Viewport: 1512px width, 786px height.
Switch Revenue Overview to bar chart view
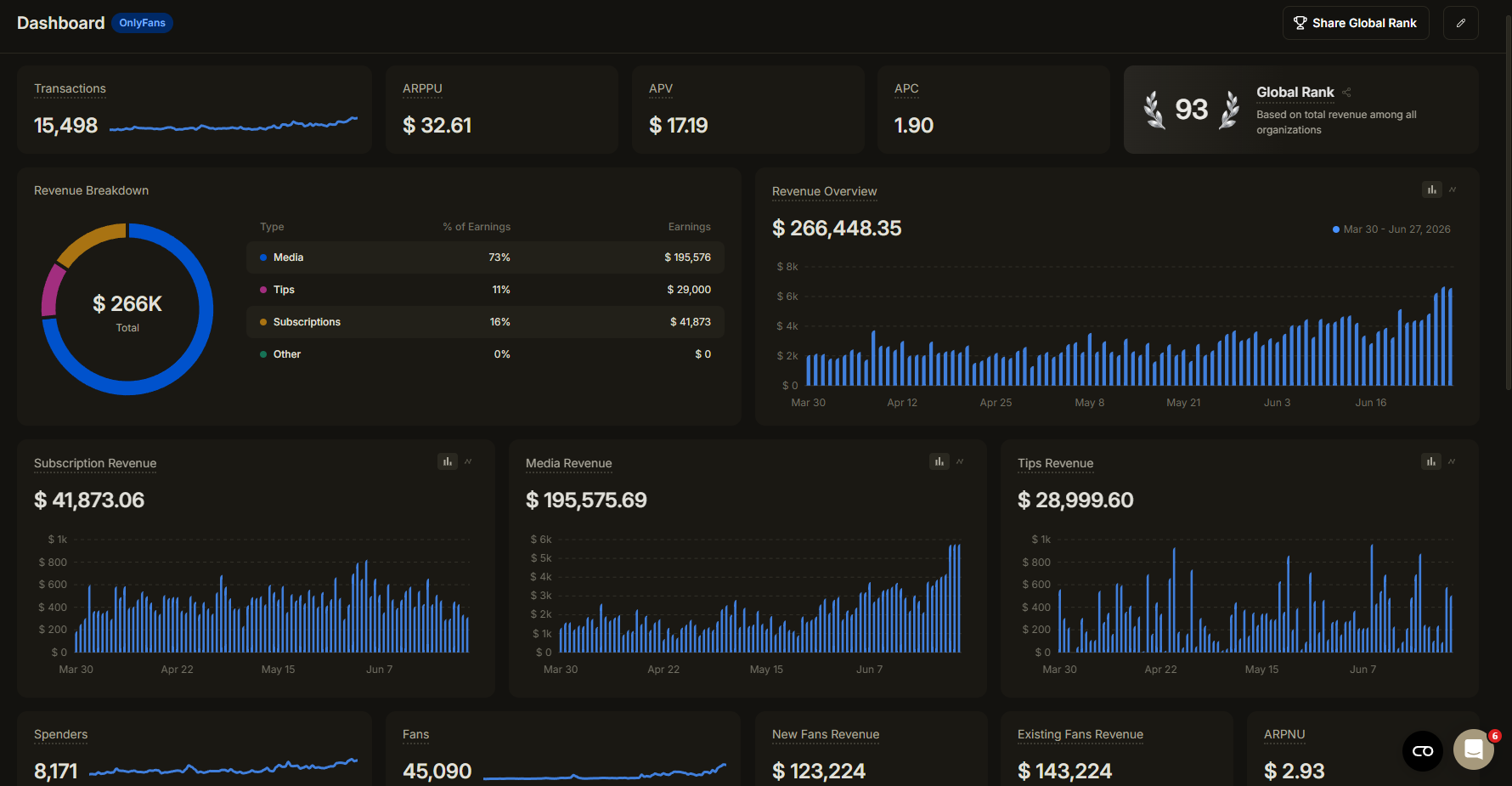pos(1432,189)
